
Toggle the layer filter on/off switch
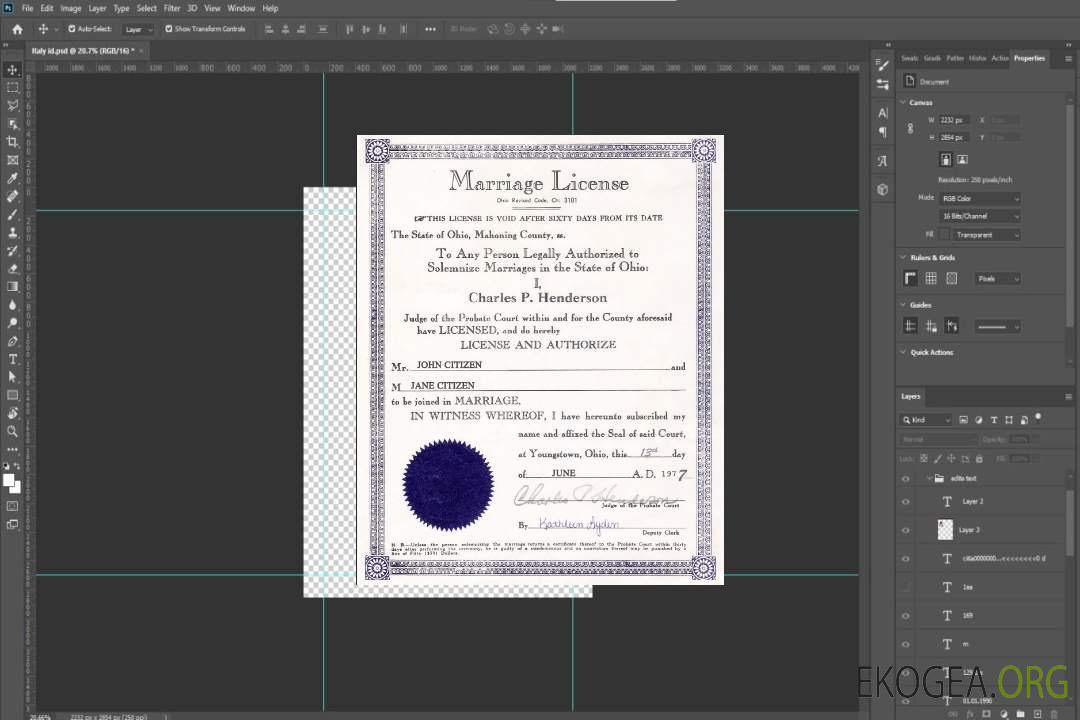1038,418
